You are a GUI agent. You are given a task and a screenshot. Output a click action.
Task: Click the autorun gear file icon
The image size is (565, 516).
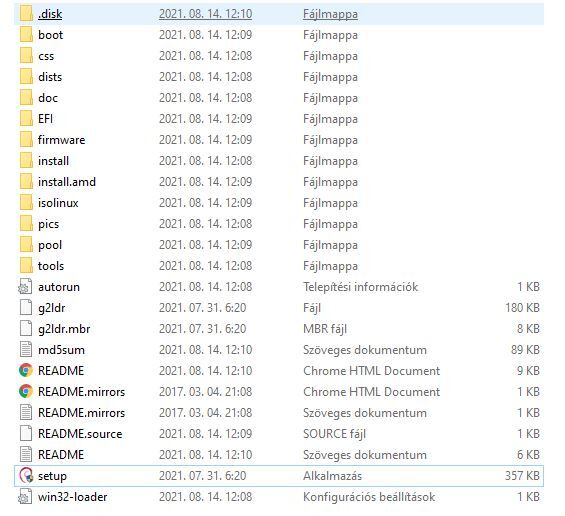[25, 287]
